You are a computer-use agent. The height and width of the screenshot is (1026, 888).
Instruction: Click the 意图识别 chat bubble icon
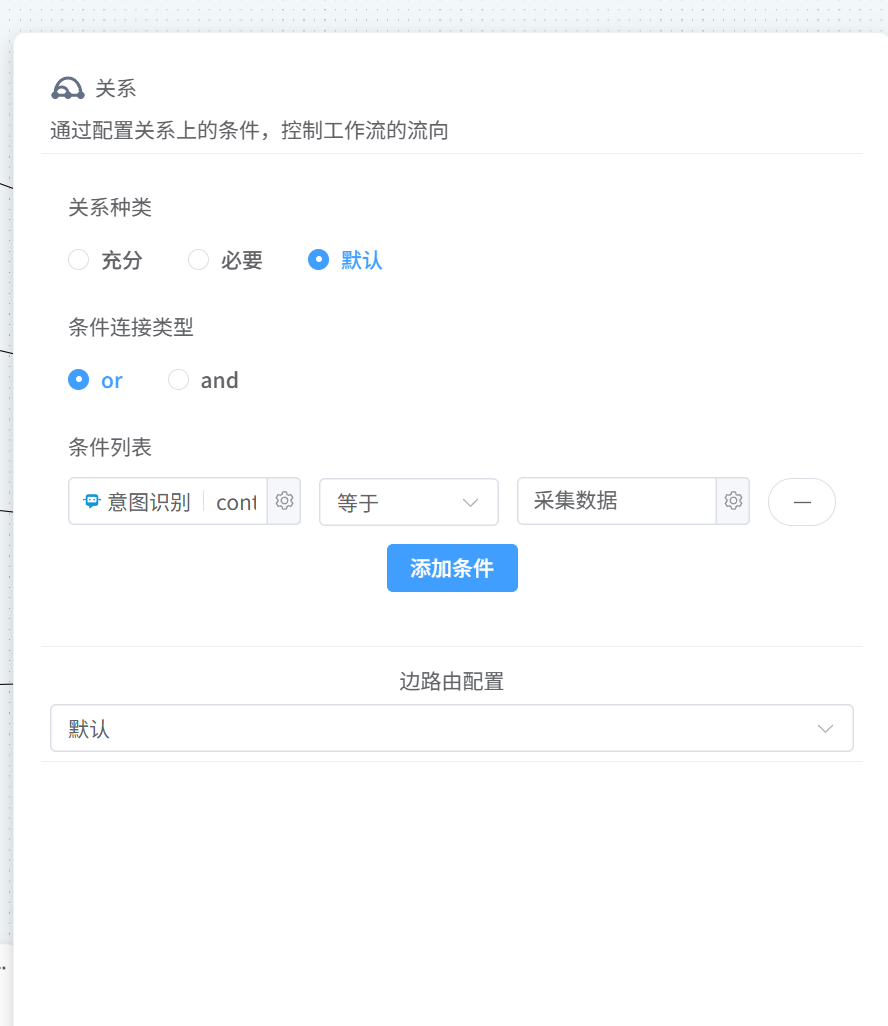pyautogui.click(x=92, y=501)
